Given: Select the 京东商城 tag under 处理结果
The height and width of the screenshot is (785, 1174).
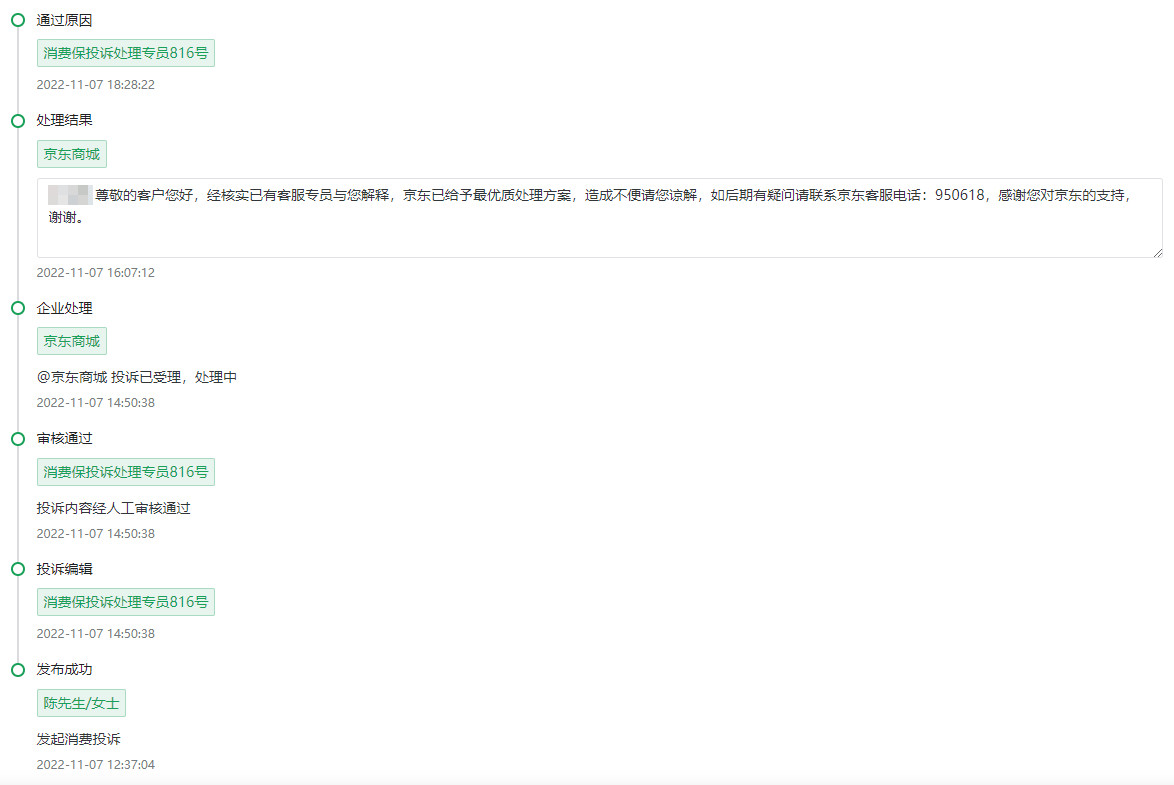Looking at the screenshot, I should point(72,154).
